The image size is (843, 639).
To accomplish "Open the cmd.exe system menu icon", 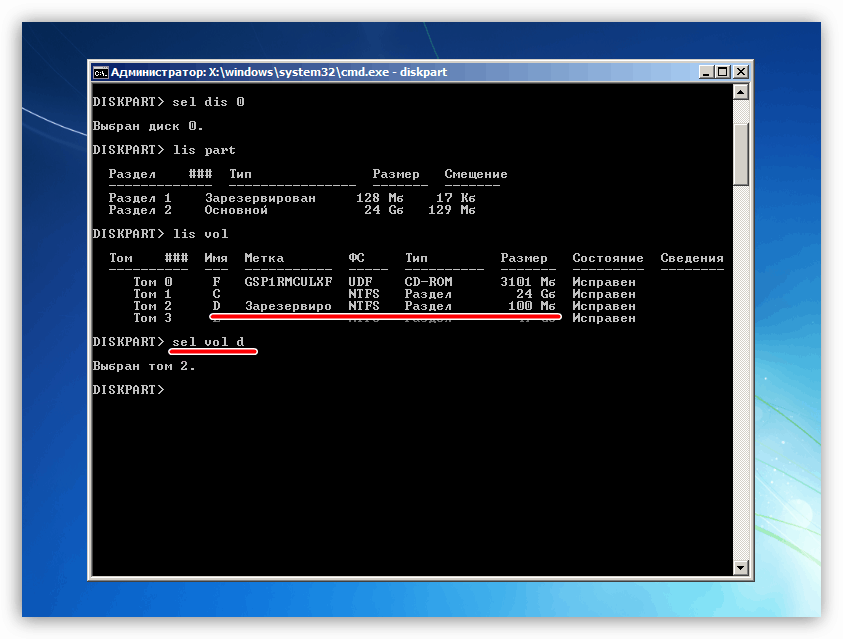I will (101, 73).
